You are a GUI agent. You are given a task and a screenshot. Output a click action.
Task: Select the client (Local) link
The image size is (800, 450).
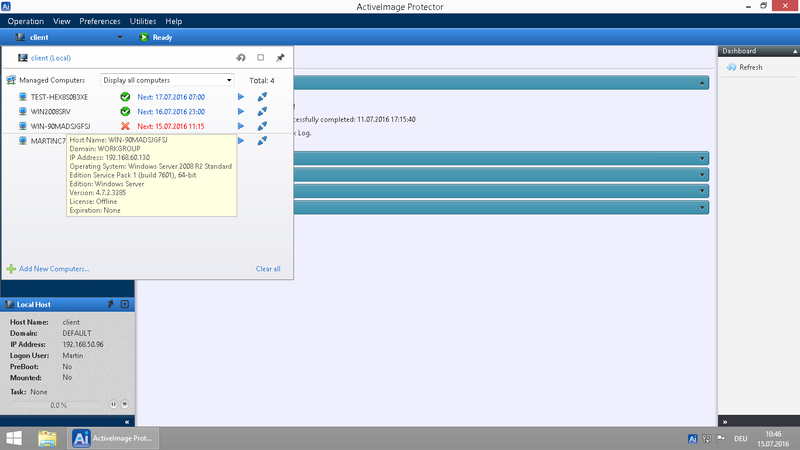[x=51, y=58]
